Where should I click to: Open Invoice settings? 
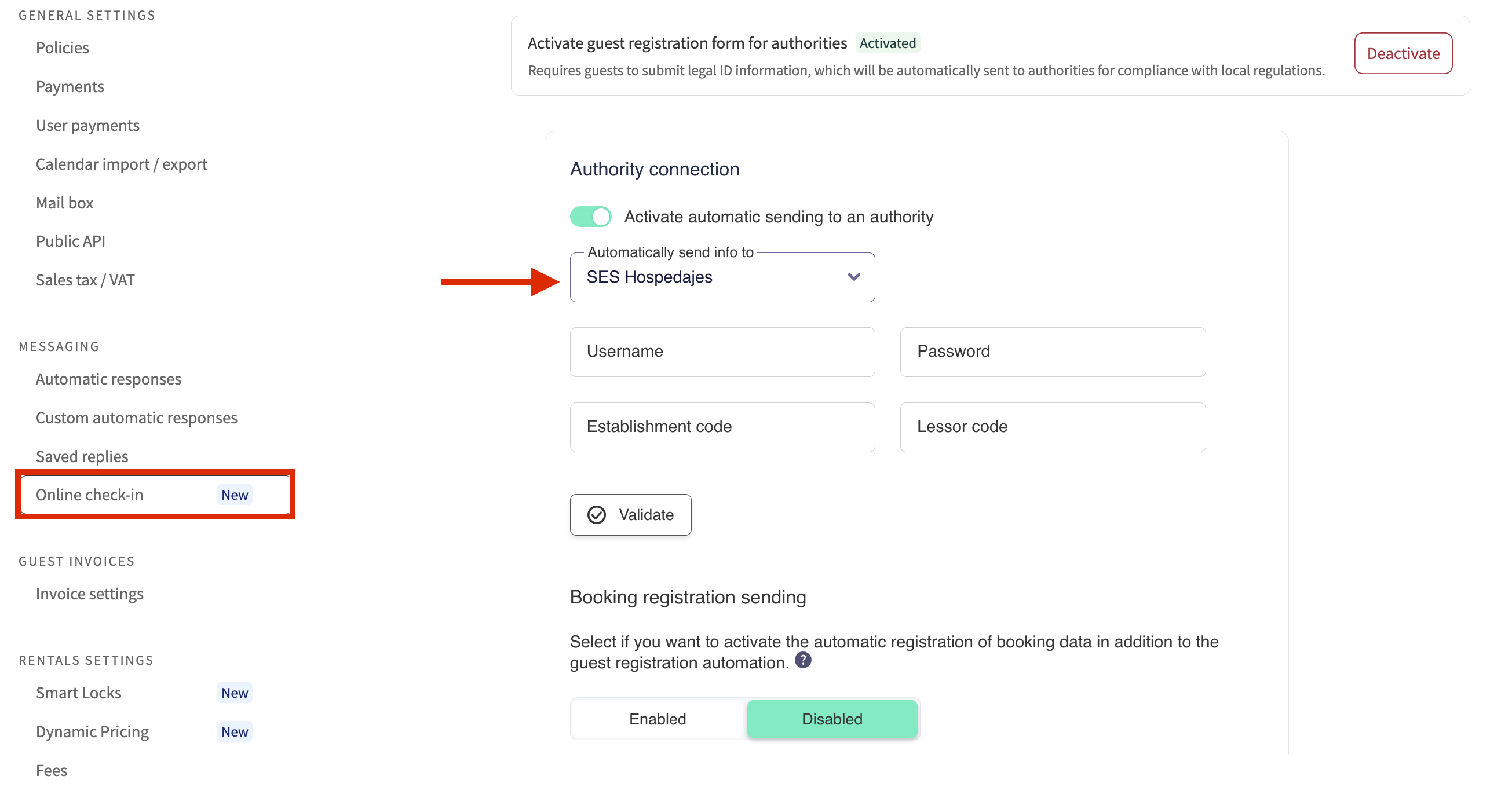[x=89, y=594]
